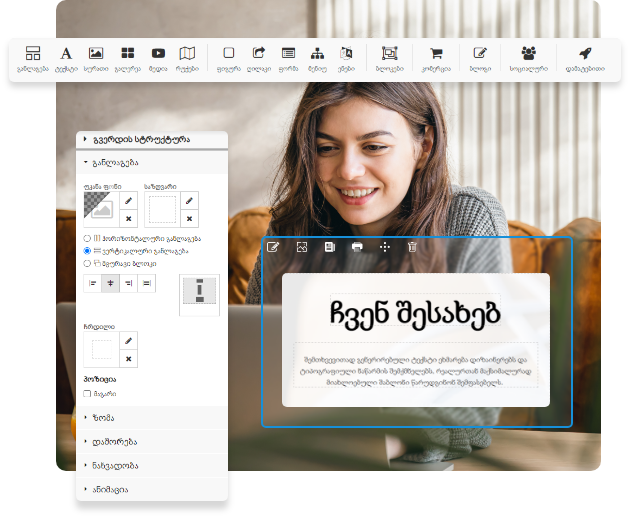This screenshot has width=630, height=518.
Task: Open the gallery grid tool in toolbar
Action: click(x=128, y=54)
